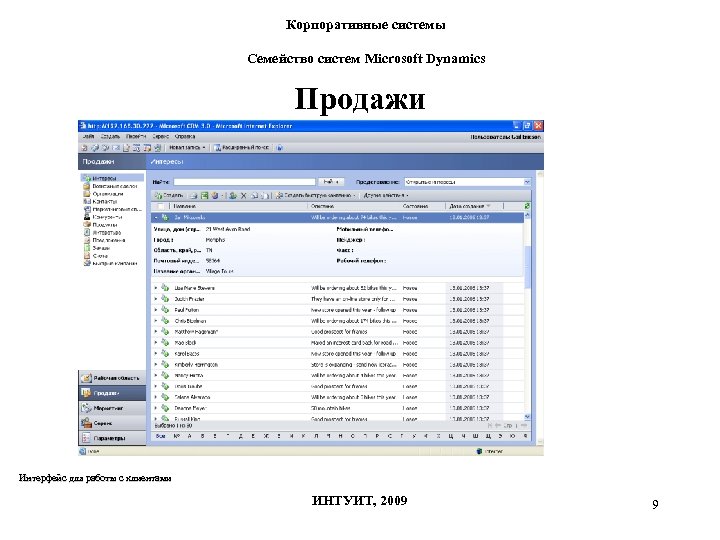Click the Счета sidebar icon

click(86, 256)
